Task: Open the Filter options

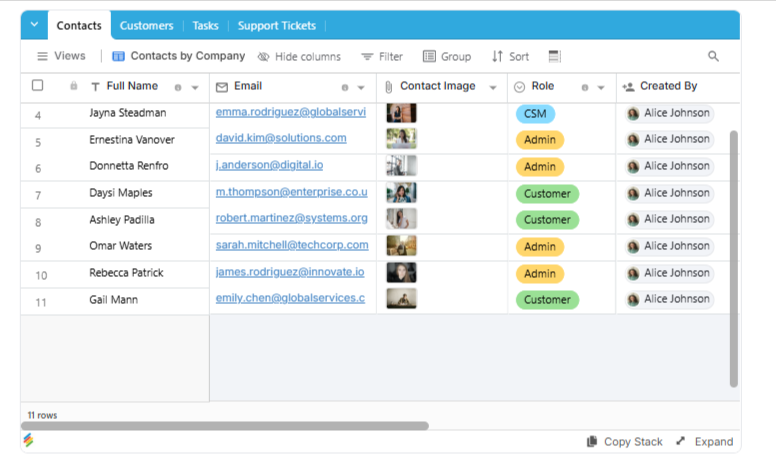Action: tap(382, 56)
